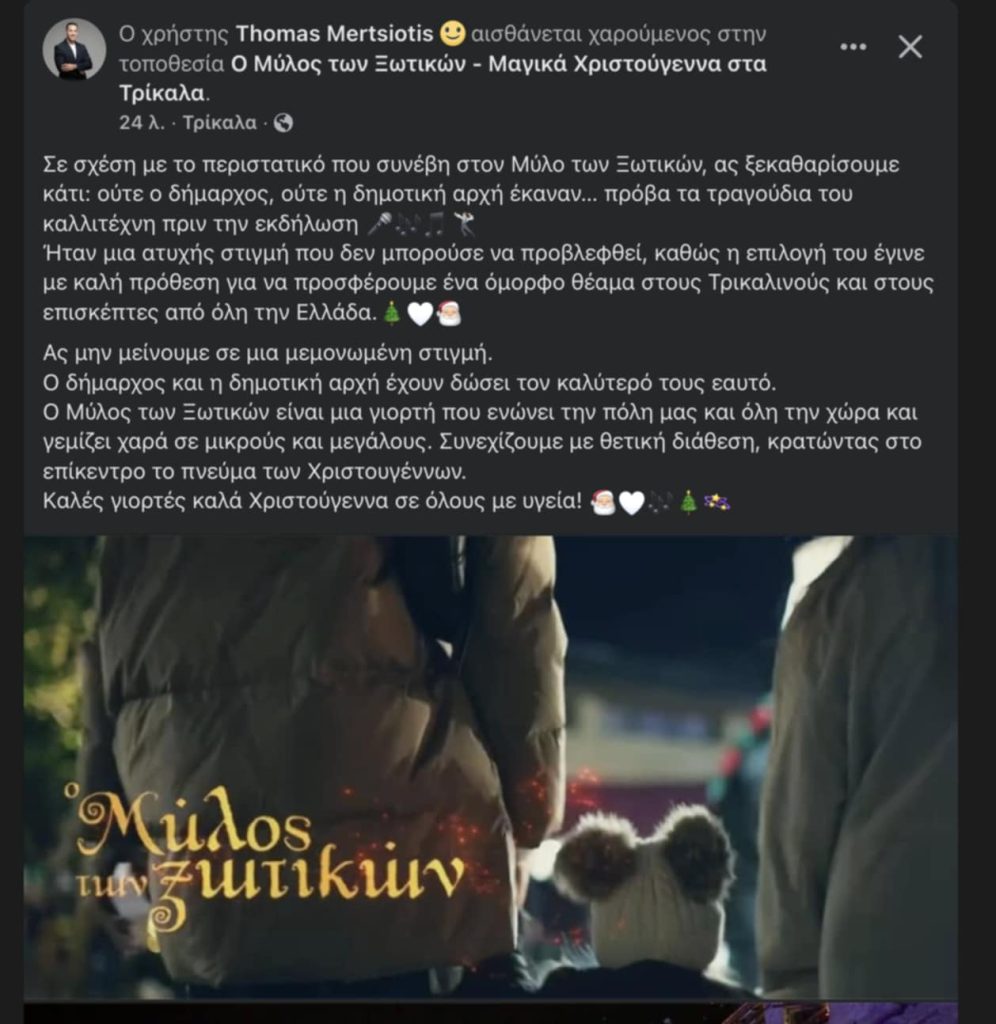Click the dancer emoji after εκδήλωση
This screenshot has height=1024, width=996.
(x=464, y=224)
